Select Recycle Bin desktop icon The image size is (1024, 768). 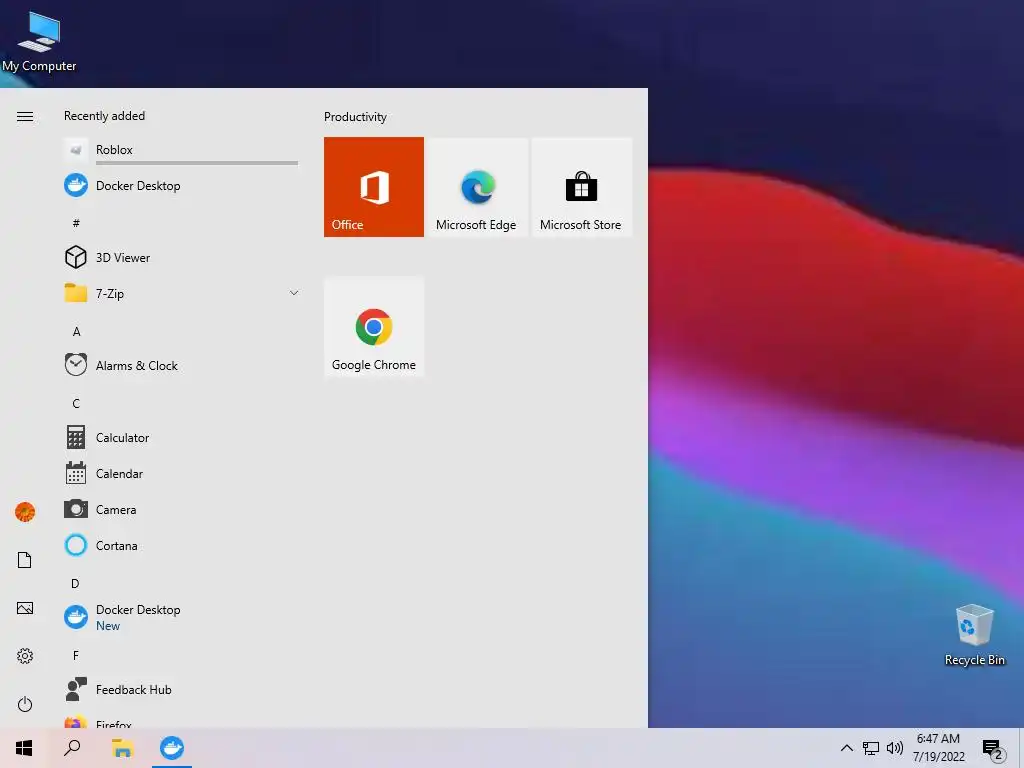pos(974,635)
